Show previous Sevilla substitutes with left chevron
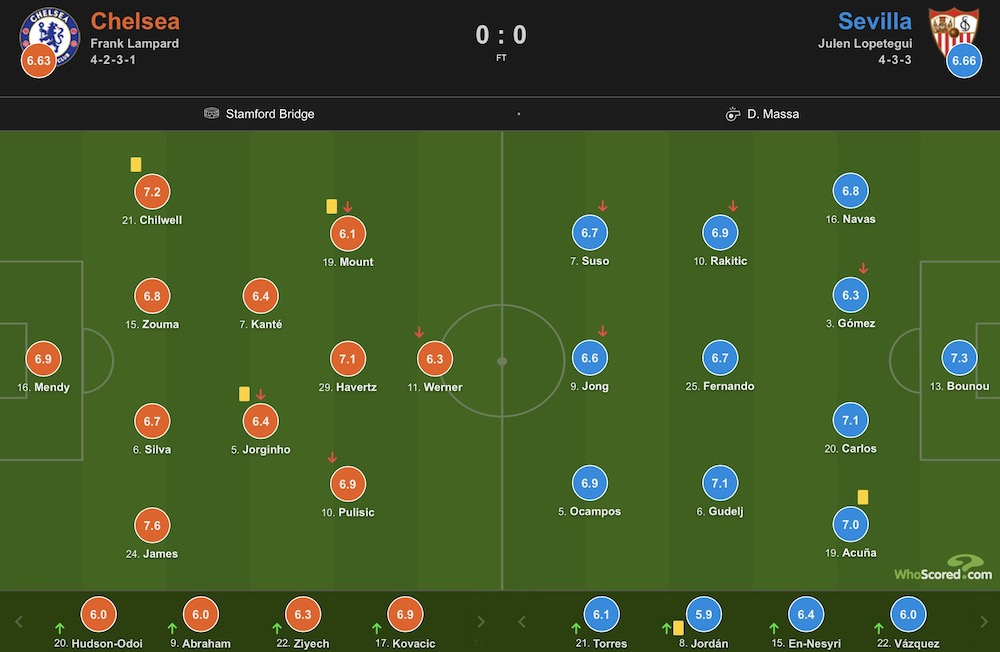 click(522, 621)
